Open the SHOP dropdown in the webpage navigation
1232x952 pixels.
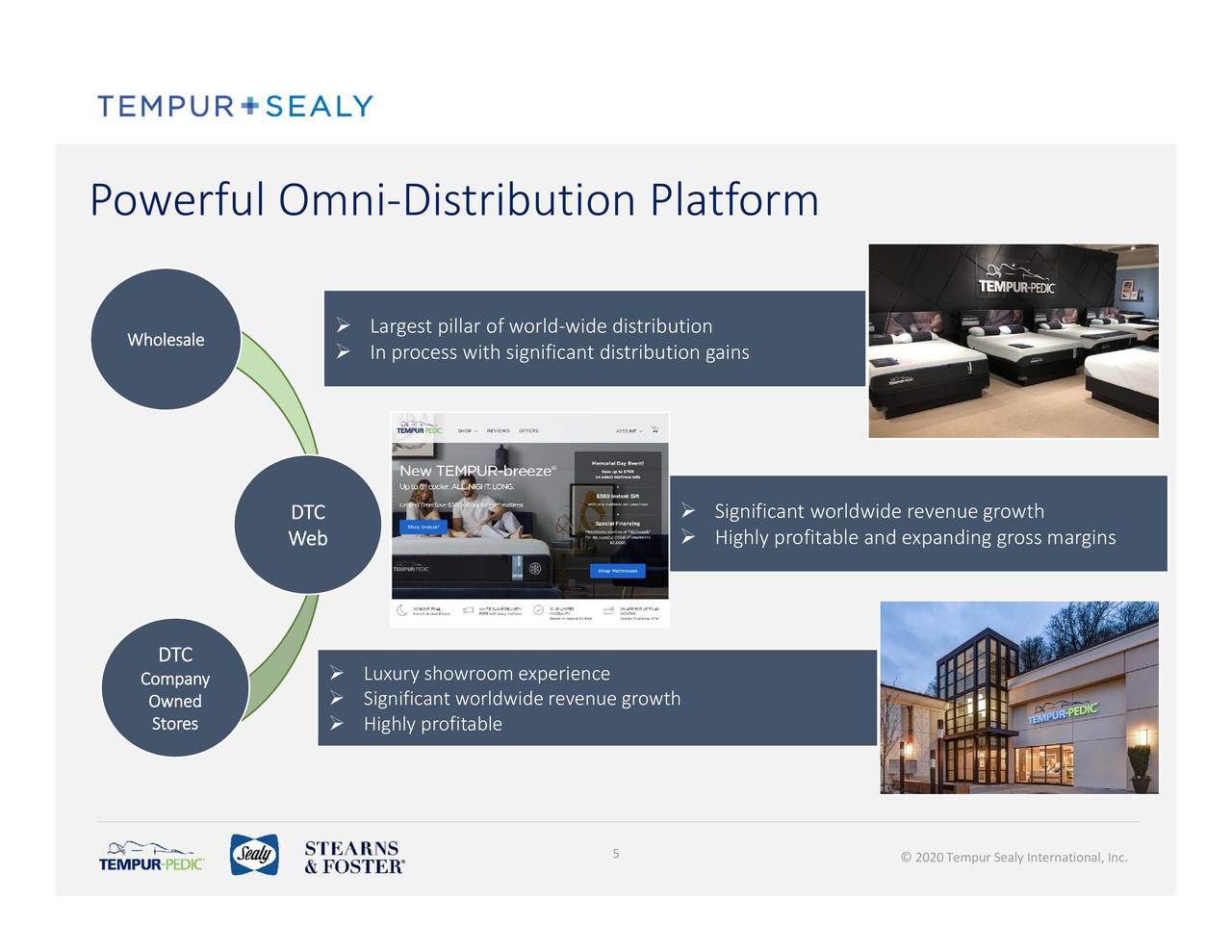click(x=467, y=430)
